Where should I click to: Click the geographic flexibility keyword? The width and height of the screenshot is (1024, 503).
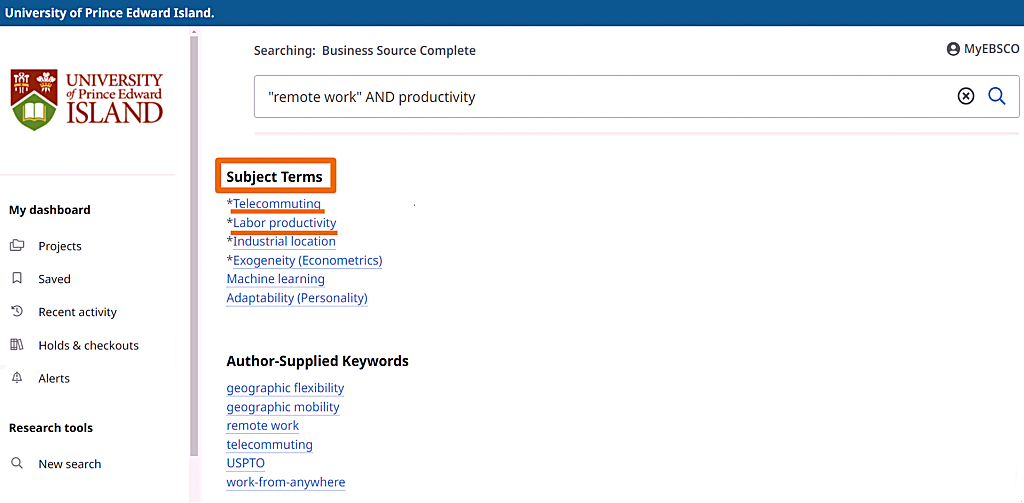[x=285, y=388]
